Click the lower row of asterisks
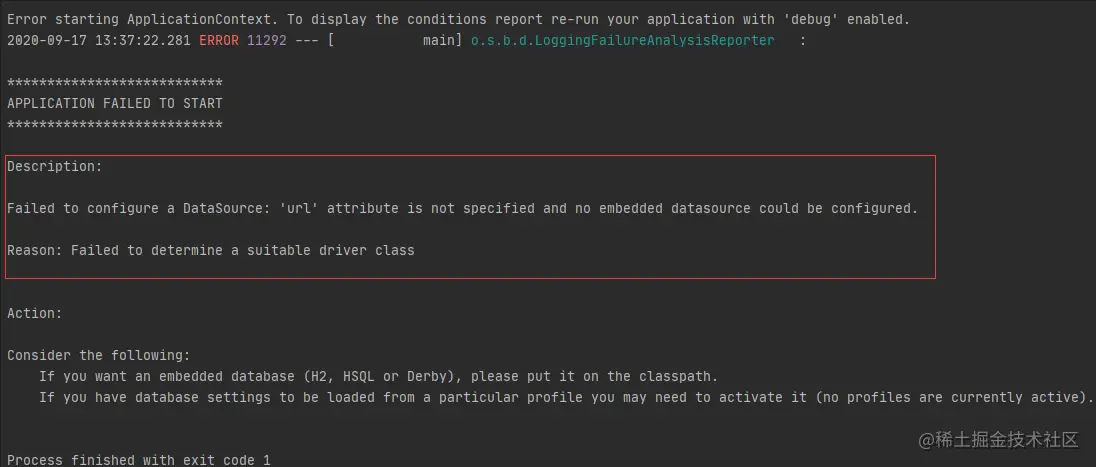The image size is (1096, 467). pyautogui.click(x=115, y=124)
